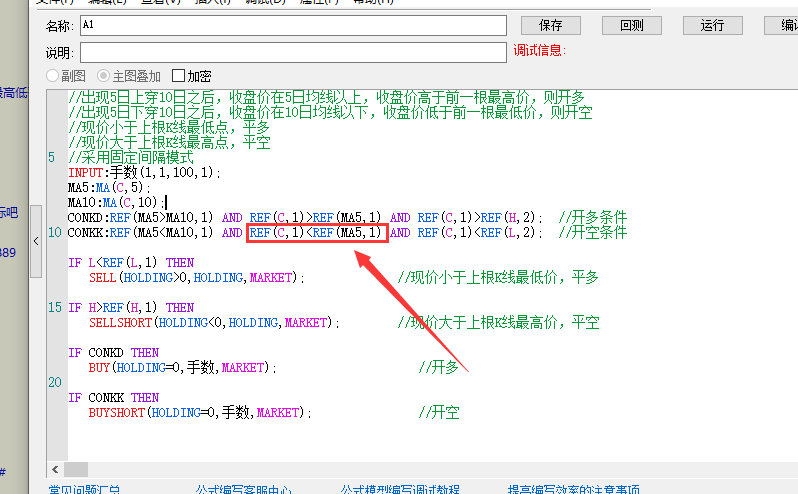Click the empty 说明 description field
This screenshot has width=798, height=494.
coord(293,52)
